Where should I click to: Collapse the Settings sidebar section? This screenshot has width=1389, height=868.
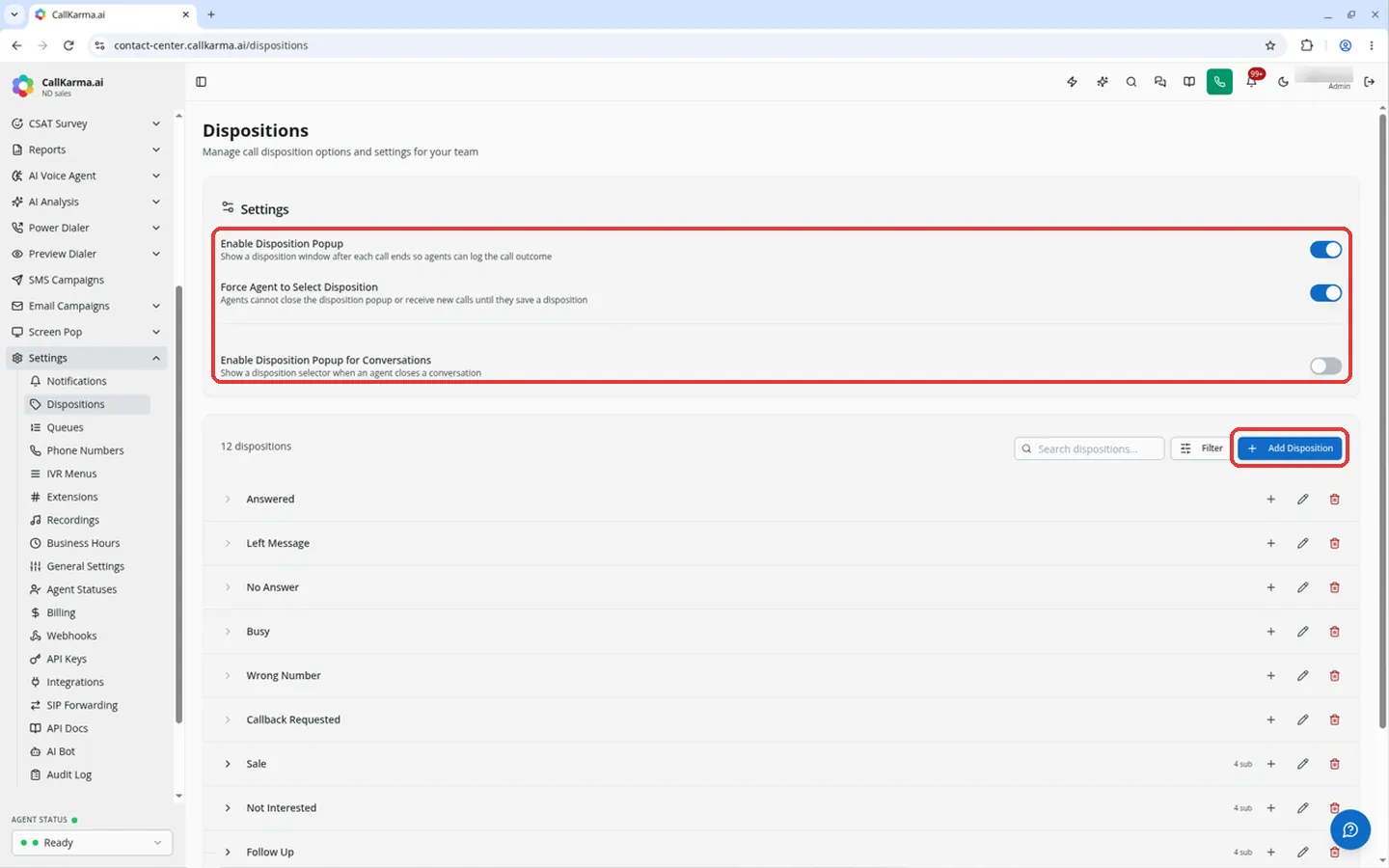(x=86, y=358)
